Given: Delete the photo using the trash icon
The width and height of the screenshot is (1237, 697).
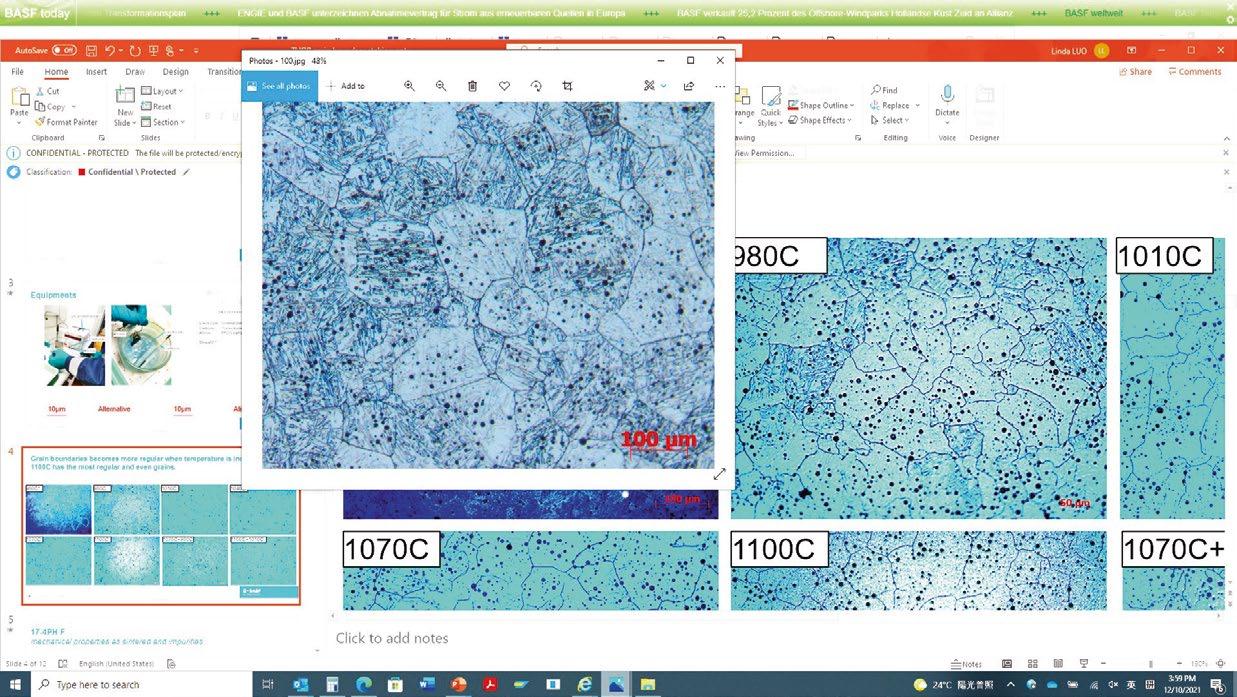Looking at the screenshot, I should (x=473, y=86).
